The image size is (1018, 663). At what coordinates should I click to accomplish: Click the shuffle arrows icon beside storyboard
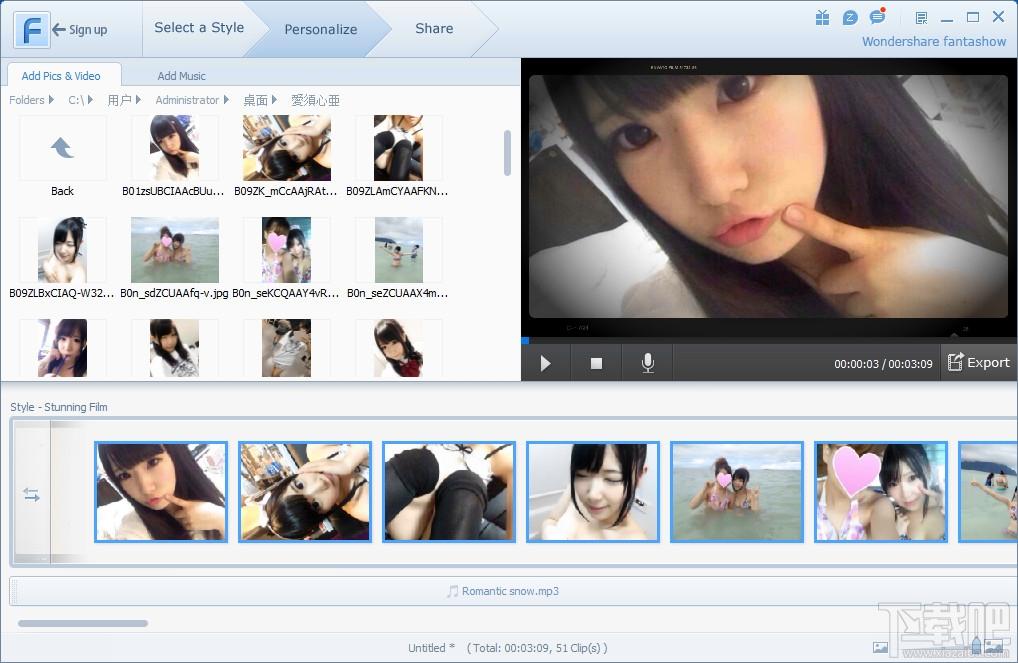(x=32, y=495)
